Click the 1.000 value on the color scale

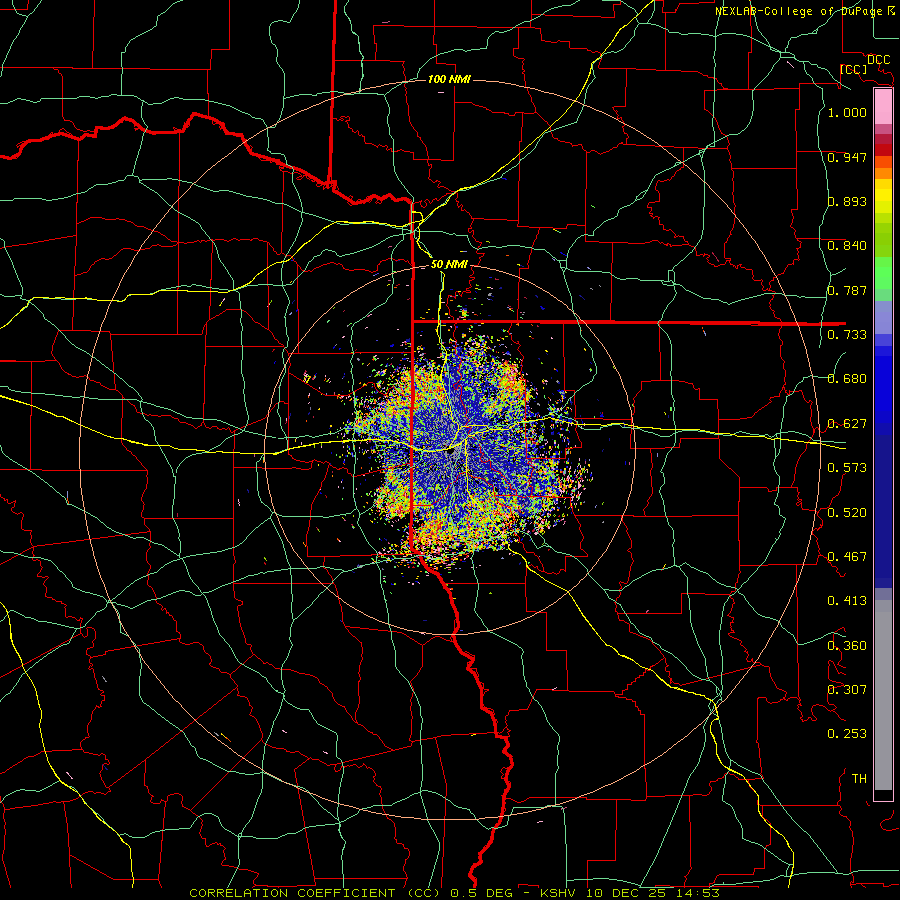pos(847,112)
